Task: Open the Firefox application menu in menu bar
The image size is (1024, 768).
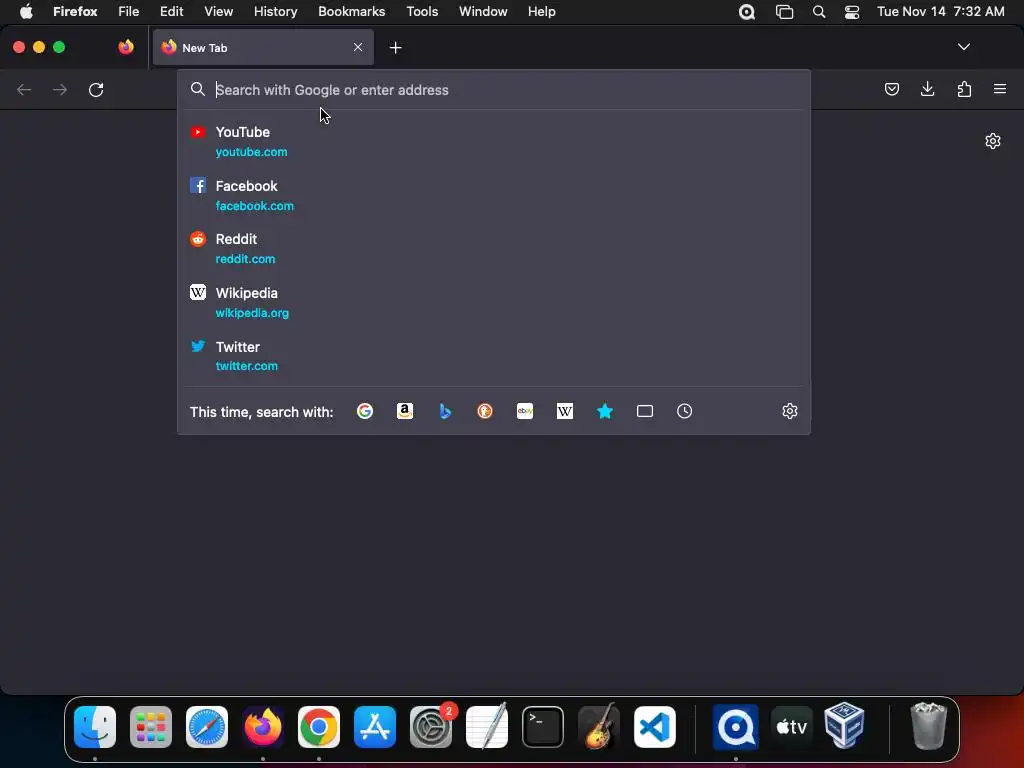Action: coord(75,12)
